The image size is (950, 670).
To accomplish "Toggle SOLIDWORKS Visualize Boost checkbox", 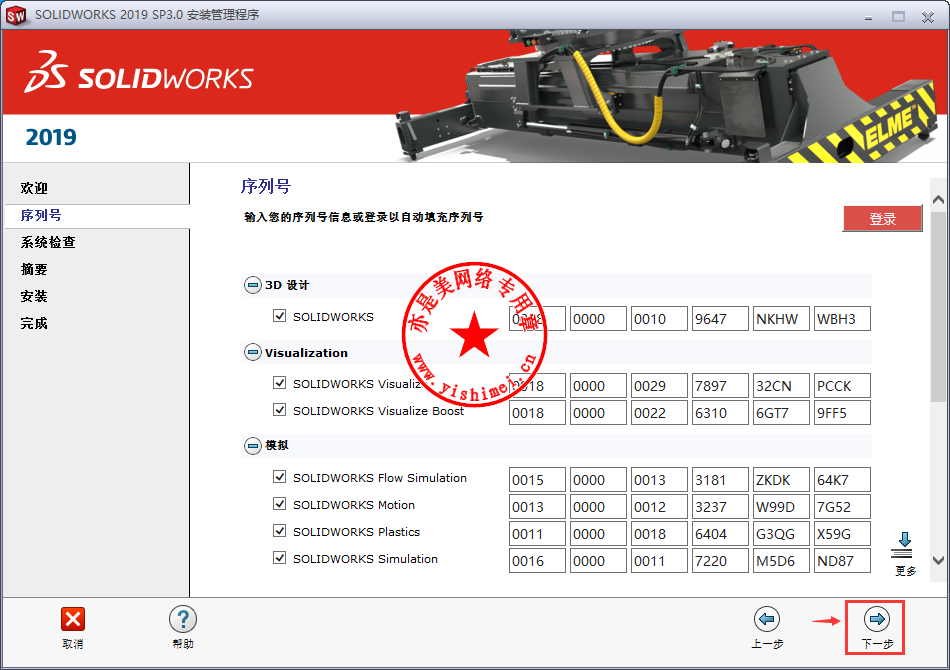I will coord(279,410).
